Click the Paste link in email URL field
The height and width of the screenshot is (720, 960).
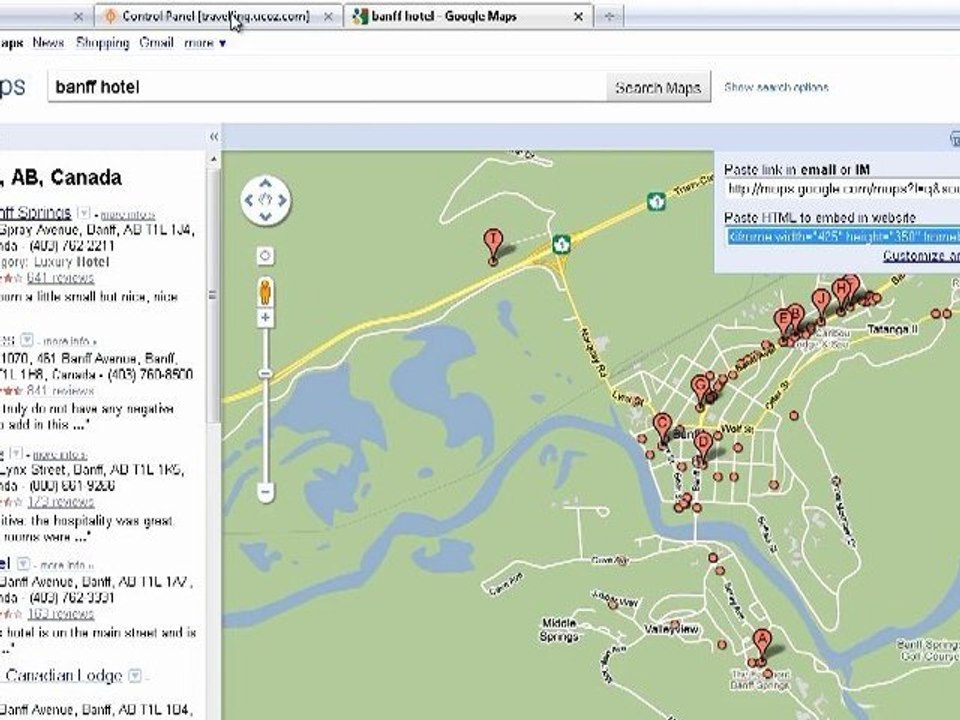842,189
